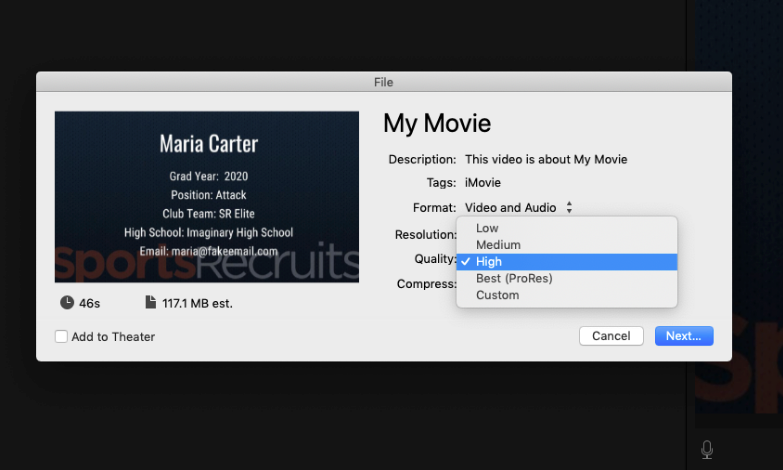The width and height of the screenshot is (783, 470).
Task: Click the Next... button
Action: click(684, 336)
